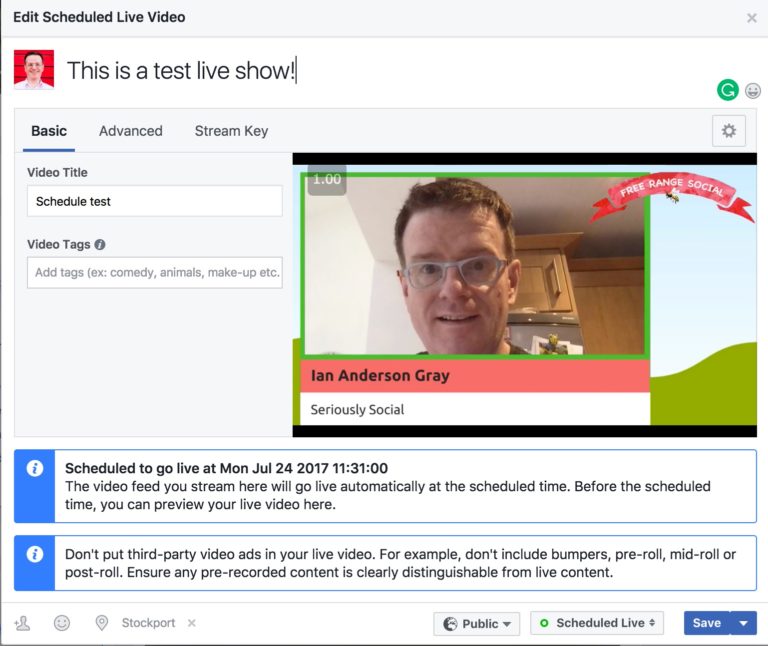Close the Edit Scheduled Live Video dialog
The image size is (768, 646).
point(751,18)
